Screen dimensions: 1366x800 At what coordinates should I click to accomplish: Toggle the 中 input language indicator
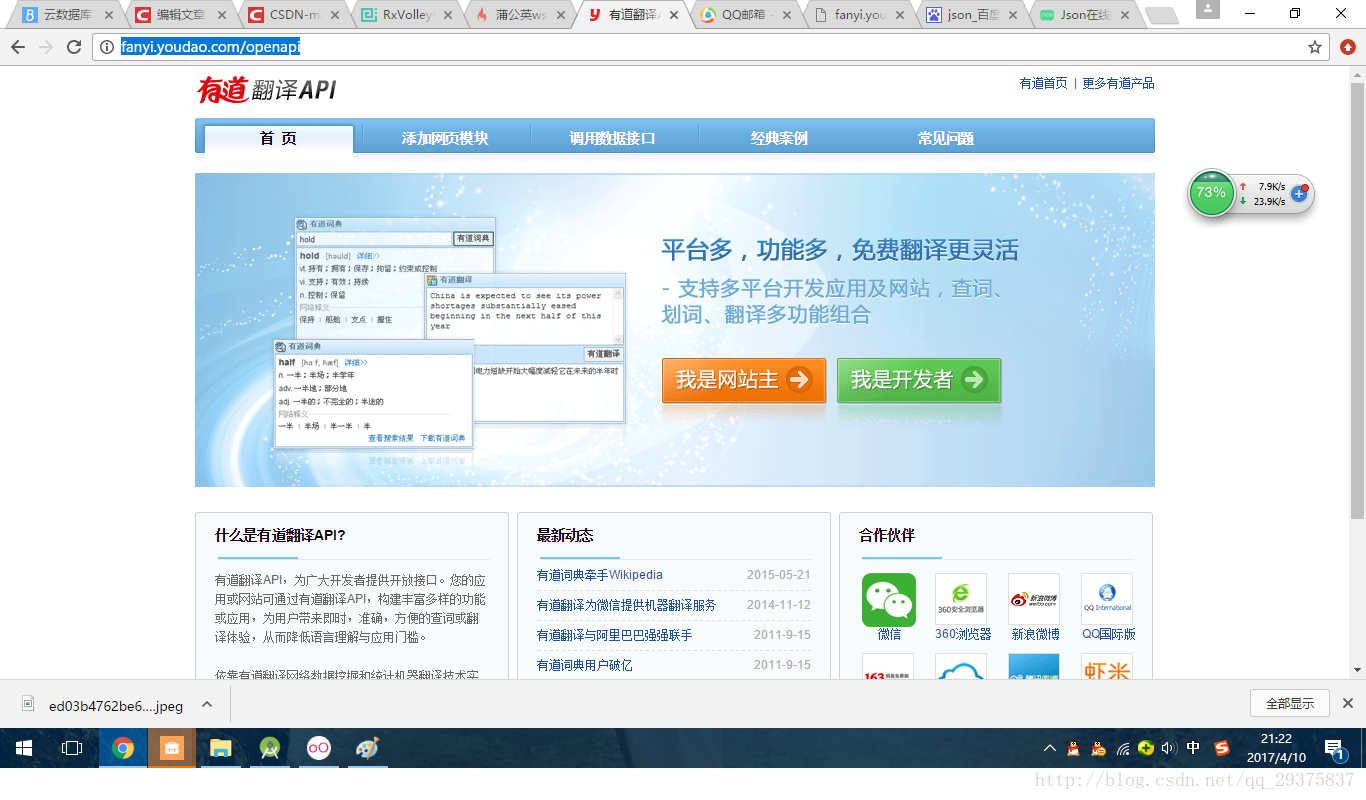[x=1193, y=748]
